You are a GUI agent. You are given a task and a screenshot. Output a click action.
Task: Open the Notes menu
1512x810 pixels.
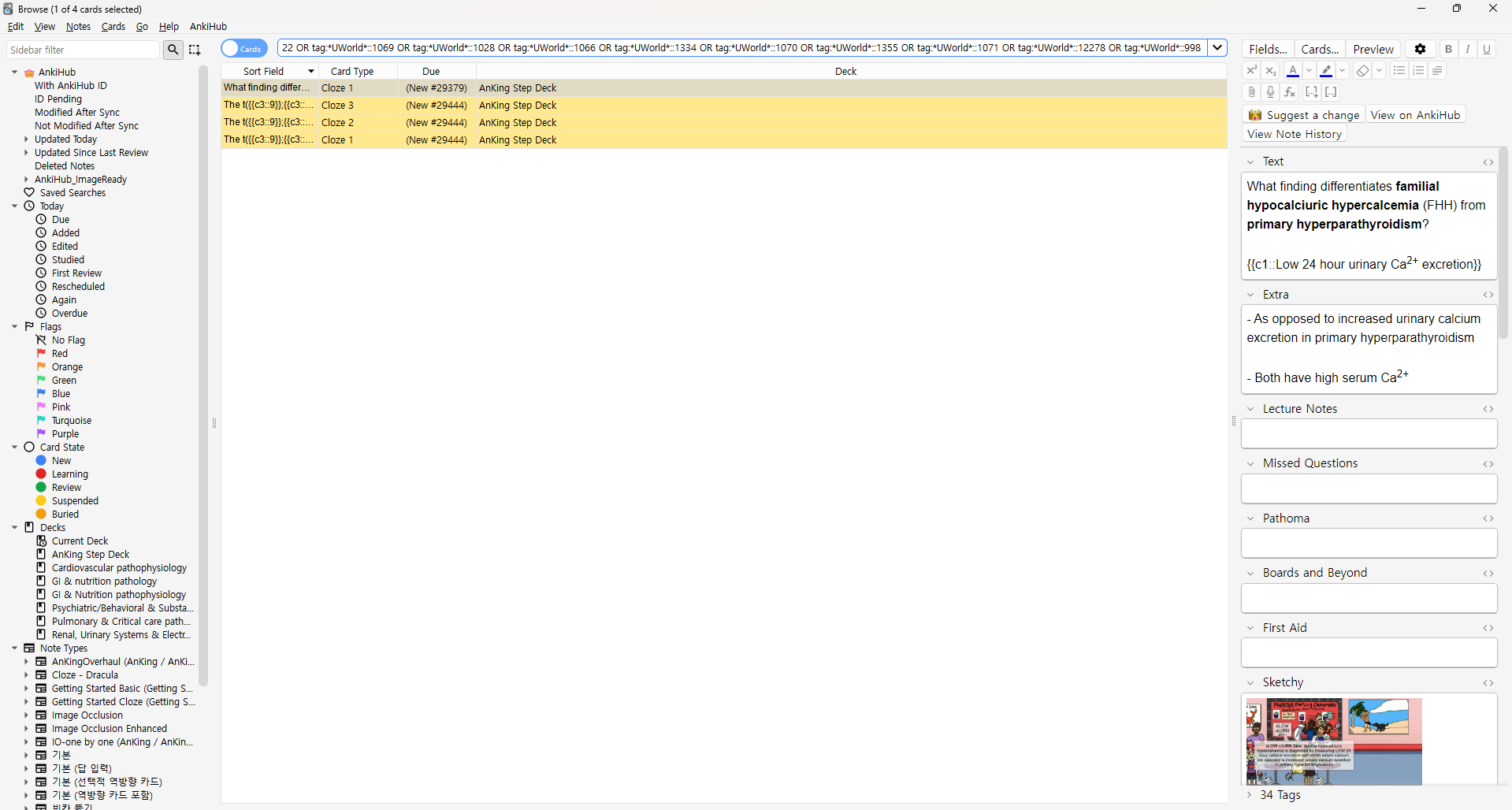tap(78, 27)
